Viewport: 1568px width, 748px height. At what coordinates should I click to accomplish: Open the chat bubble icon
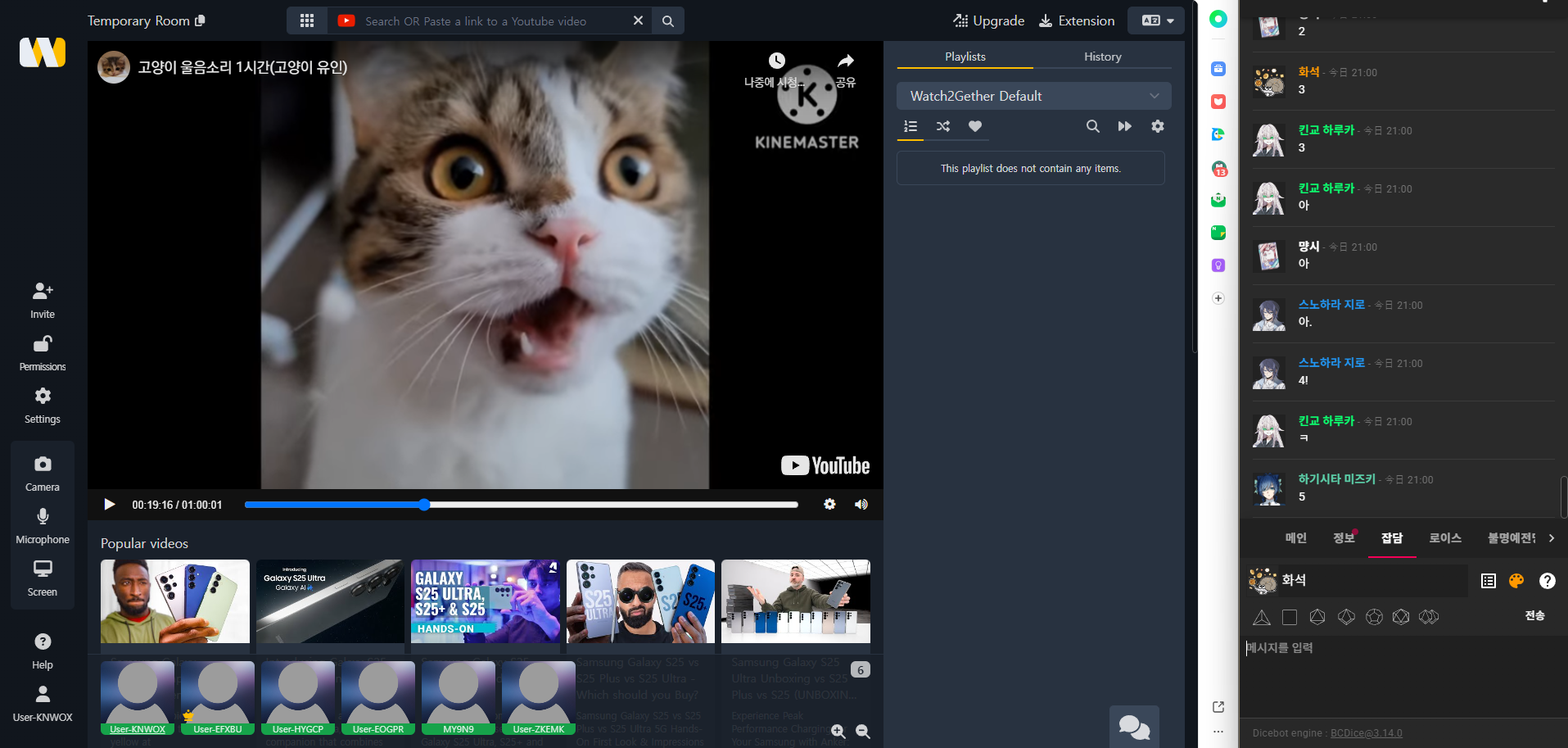click(x=1134, y=726)
